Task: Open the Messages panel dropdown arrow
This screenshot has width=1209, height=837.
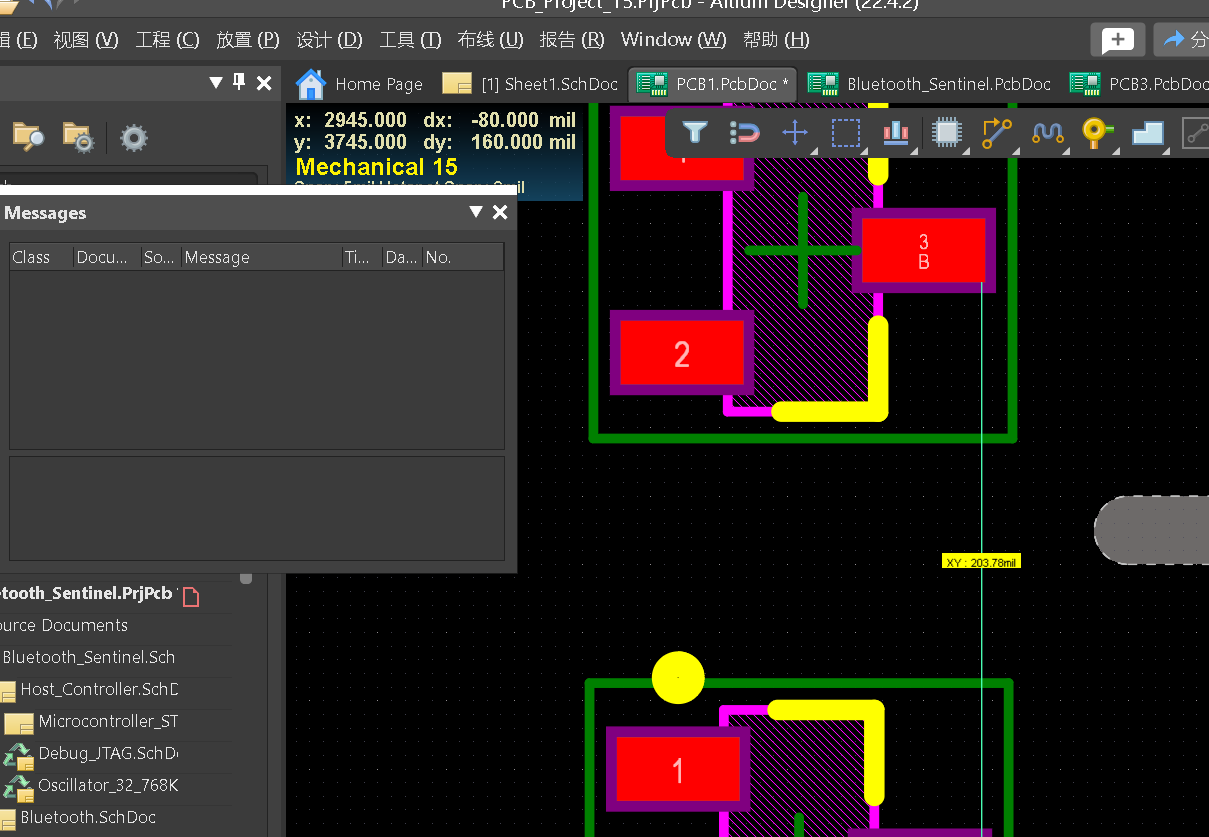Action: (x=476, y=212)
